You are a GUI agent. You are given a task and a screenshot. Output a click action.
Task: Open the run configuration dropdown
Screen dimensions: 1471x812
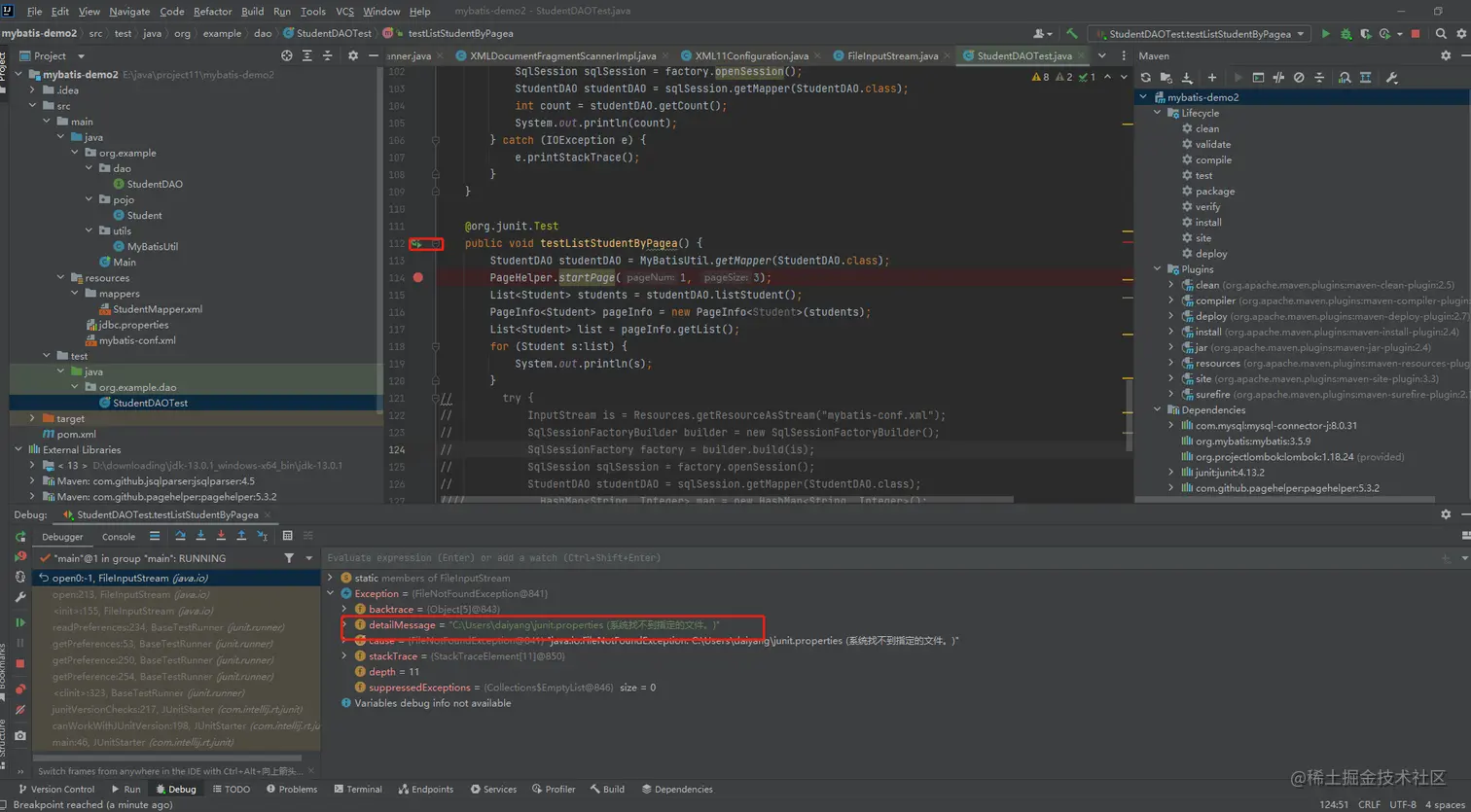point(1203,34)
